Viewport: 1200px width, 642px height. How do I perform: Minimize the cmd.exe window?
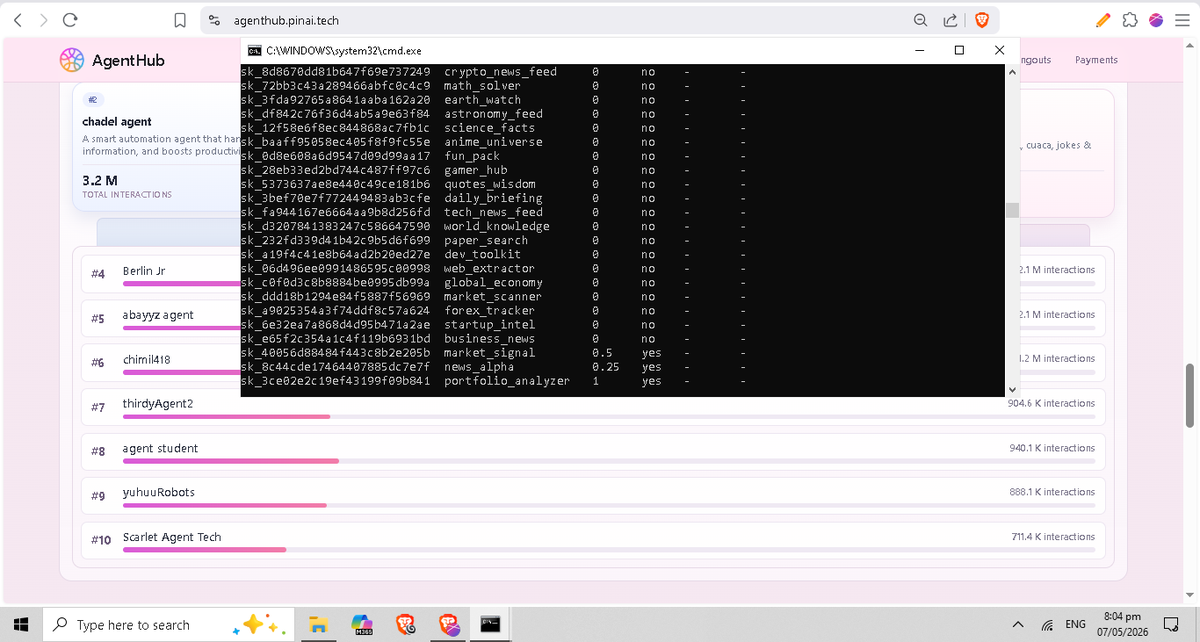pyautogui.click(x=920, y=50)
